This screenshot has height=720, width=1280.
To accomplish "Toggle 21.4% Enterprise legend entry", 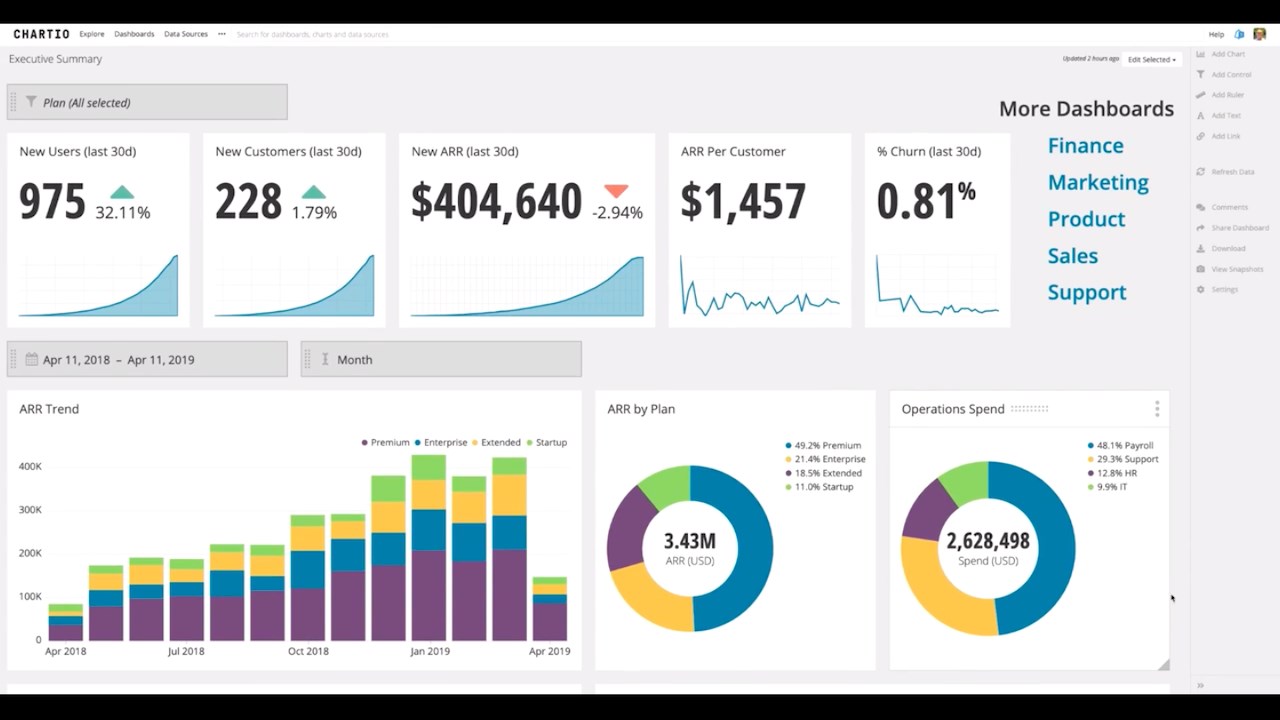I will pos(825,459).
